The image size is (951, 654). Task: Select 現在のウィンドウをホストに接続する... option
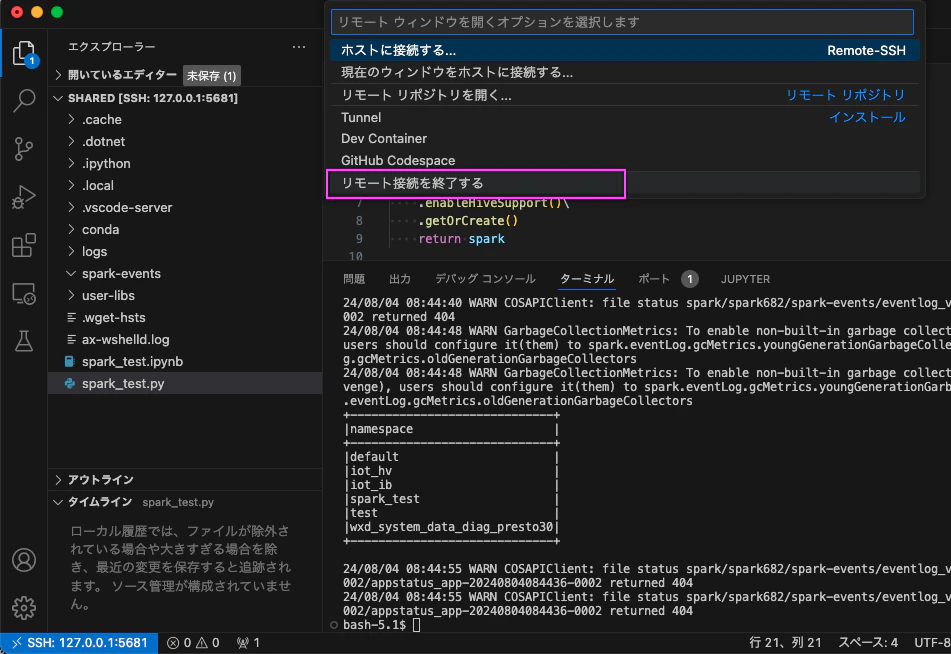[x=625, y=72]
